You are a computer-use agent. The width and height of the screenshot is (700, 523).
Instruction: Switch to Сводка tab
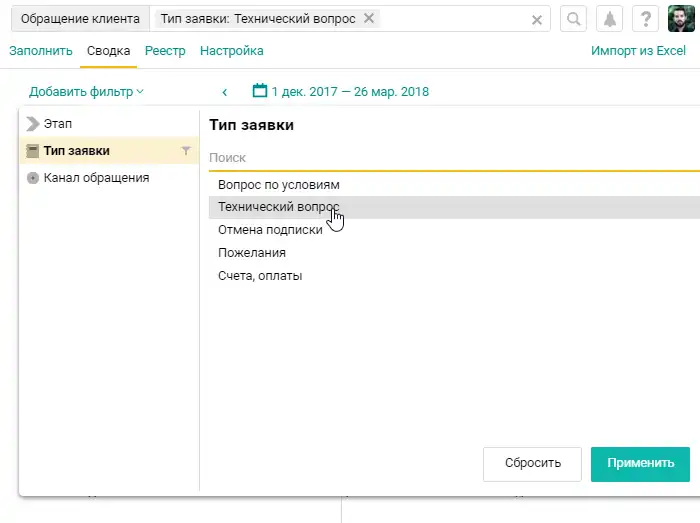[x=108, y=51]
